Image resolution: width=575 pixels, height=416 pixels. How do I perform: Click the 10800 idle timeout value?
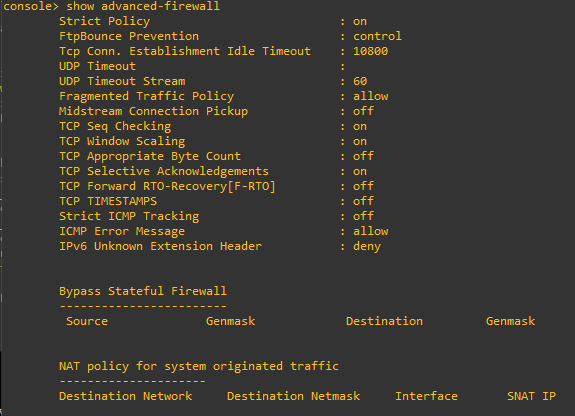(370, 51)
